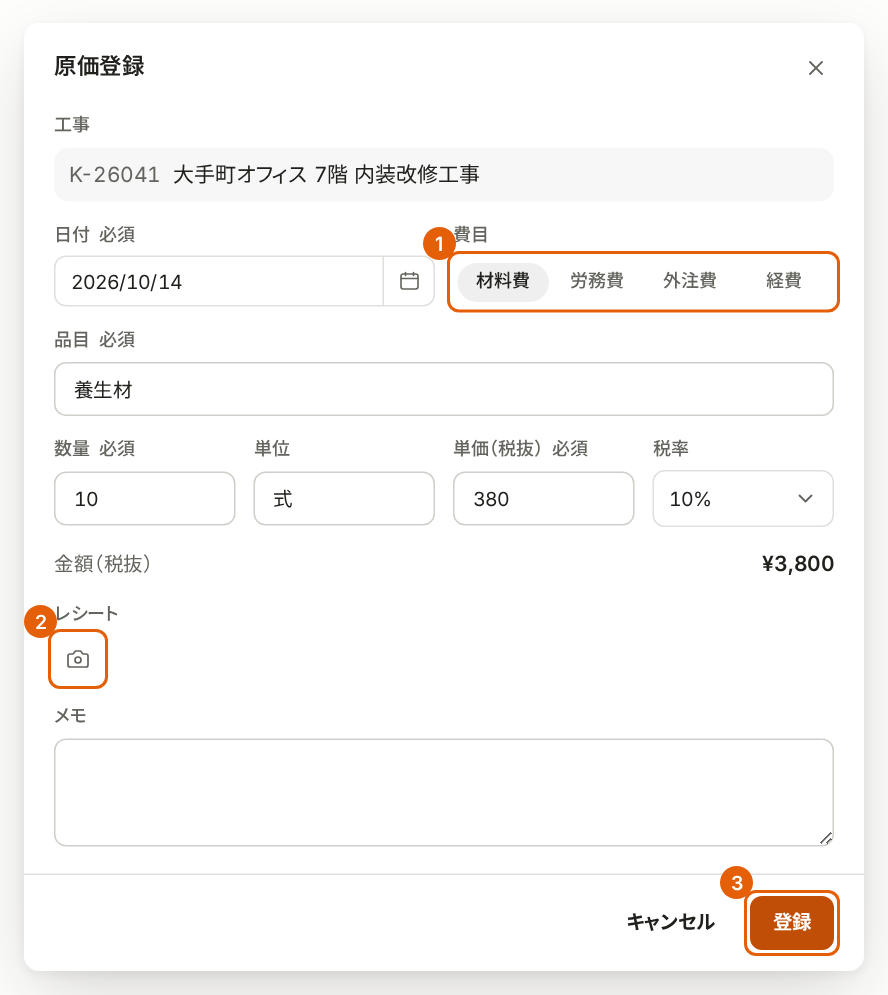Open the calendar date picker icon
888x995 pixels.
pos(409,281)
